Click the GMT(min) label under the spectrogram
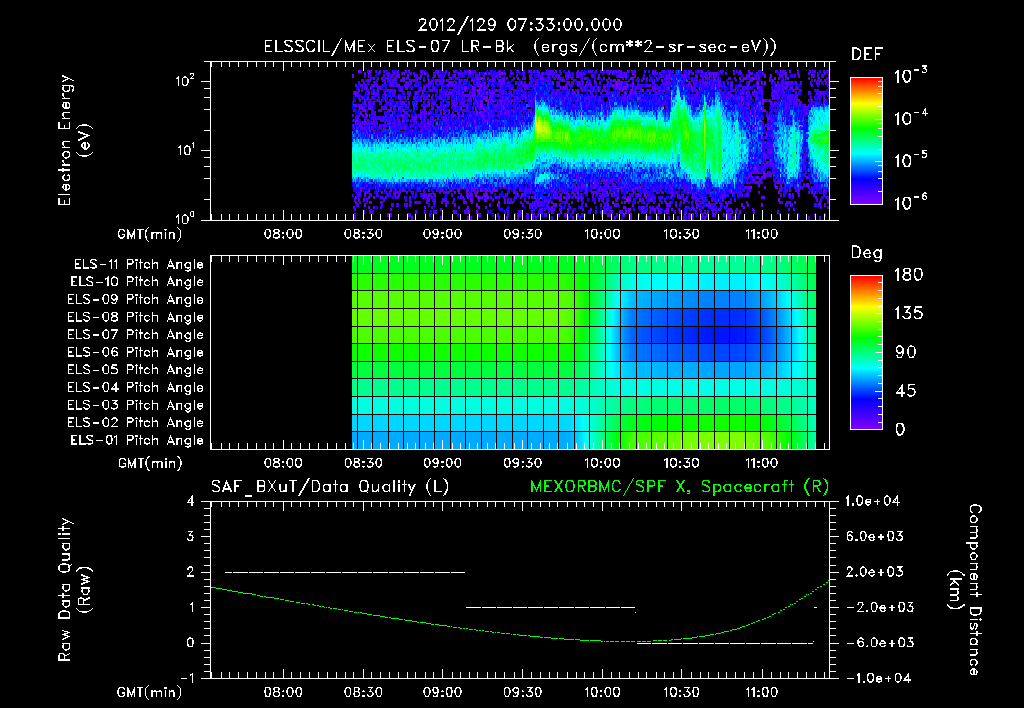This screenshot has height=708, width=1024. click(150, 234)
